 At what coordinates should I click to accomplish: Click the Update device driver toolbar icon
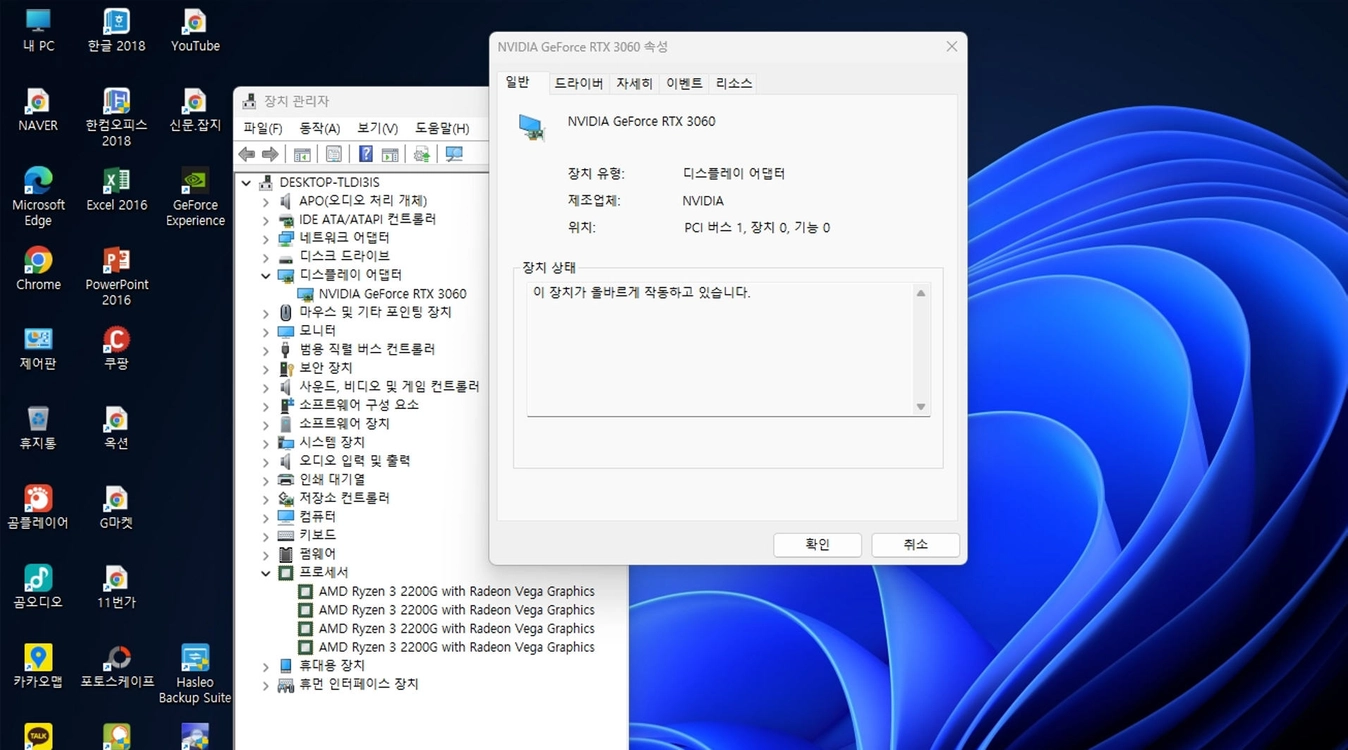(422, 154)
